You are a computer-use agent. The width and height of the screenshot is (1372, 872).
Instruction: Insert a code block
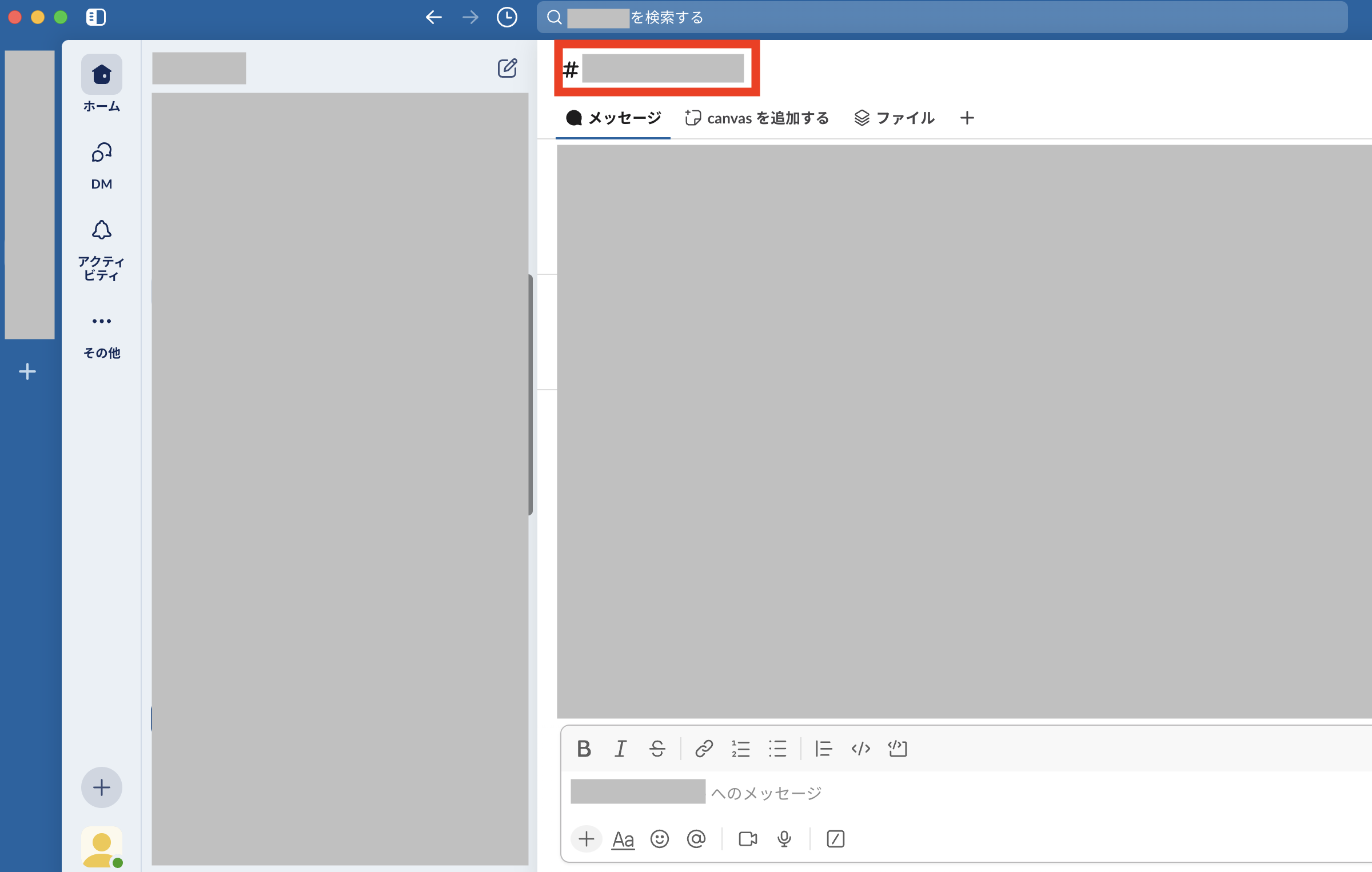click(898, 749)
